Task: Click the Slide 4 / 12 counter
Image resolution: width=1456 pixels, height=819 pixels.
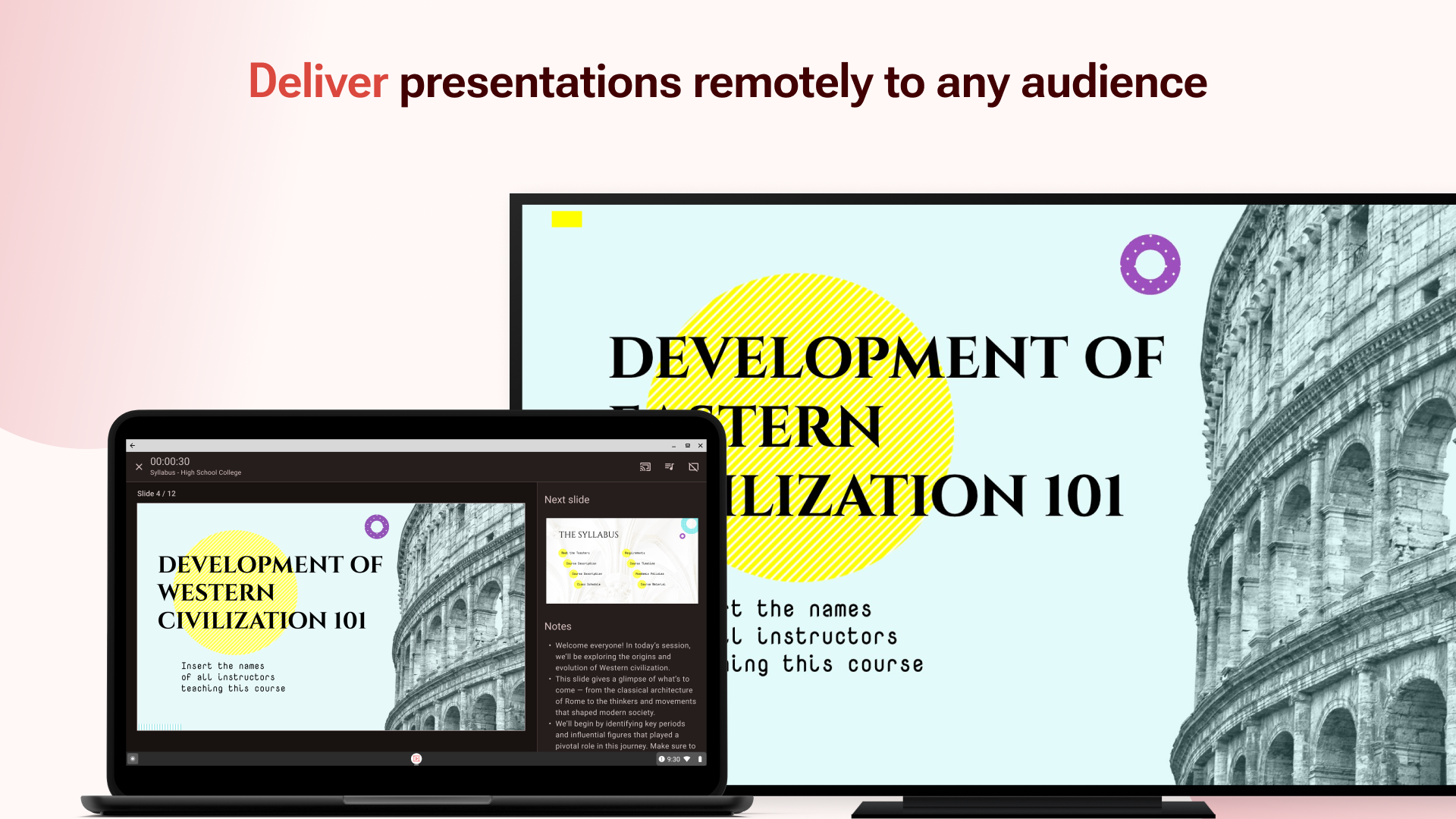Action: [x=156, y=494]
